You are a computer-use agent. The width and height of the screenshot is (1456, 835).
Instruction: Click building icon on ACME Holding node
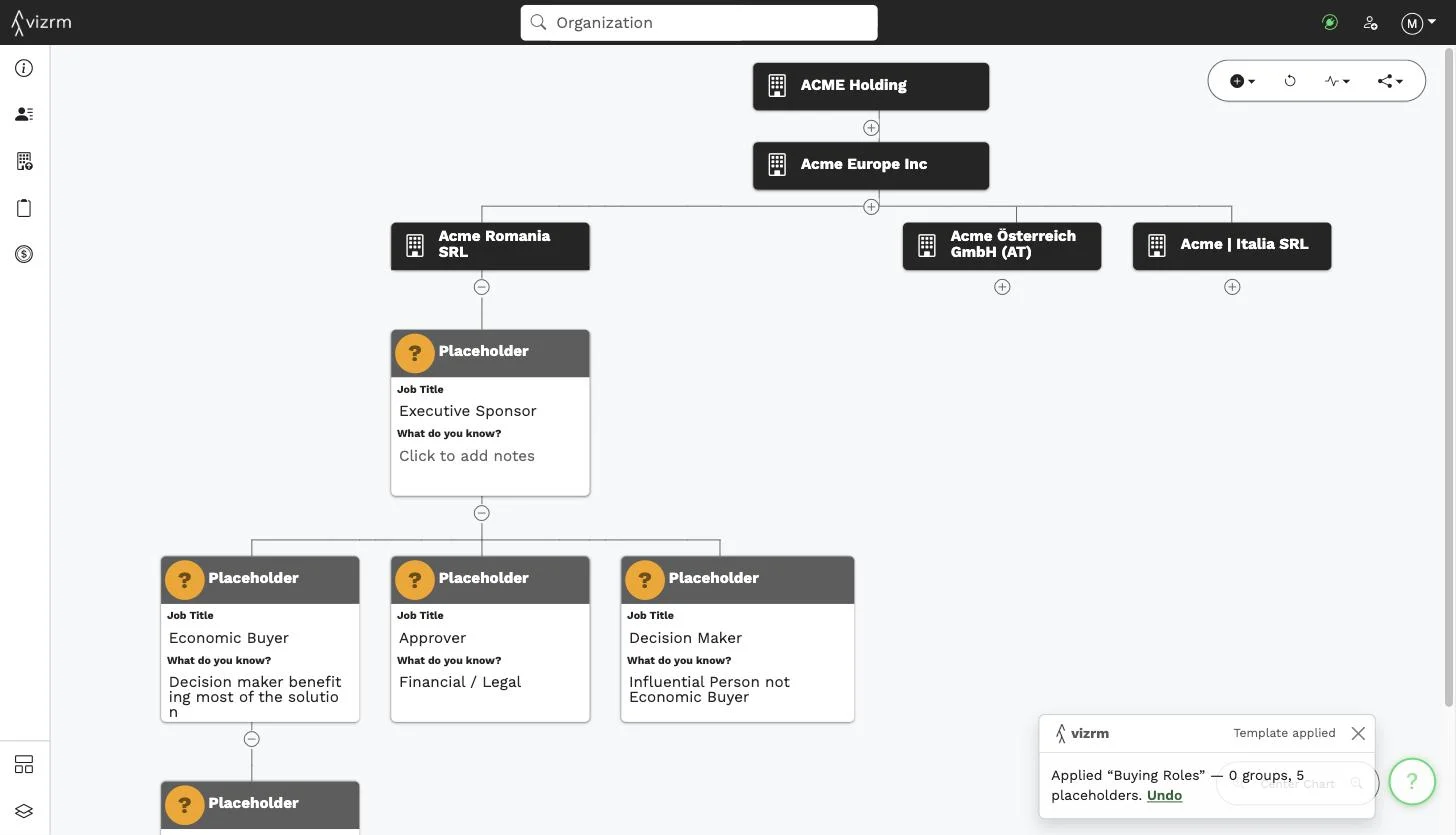[777, 86]
